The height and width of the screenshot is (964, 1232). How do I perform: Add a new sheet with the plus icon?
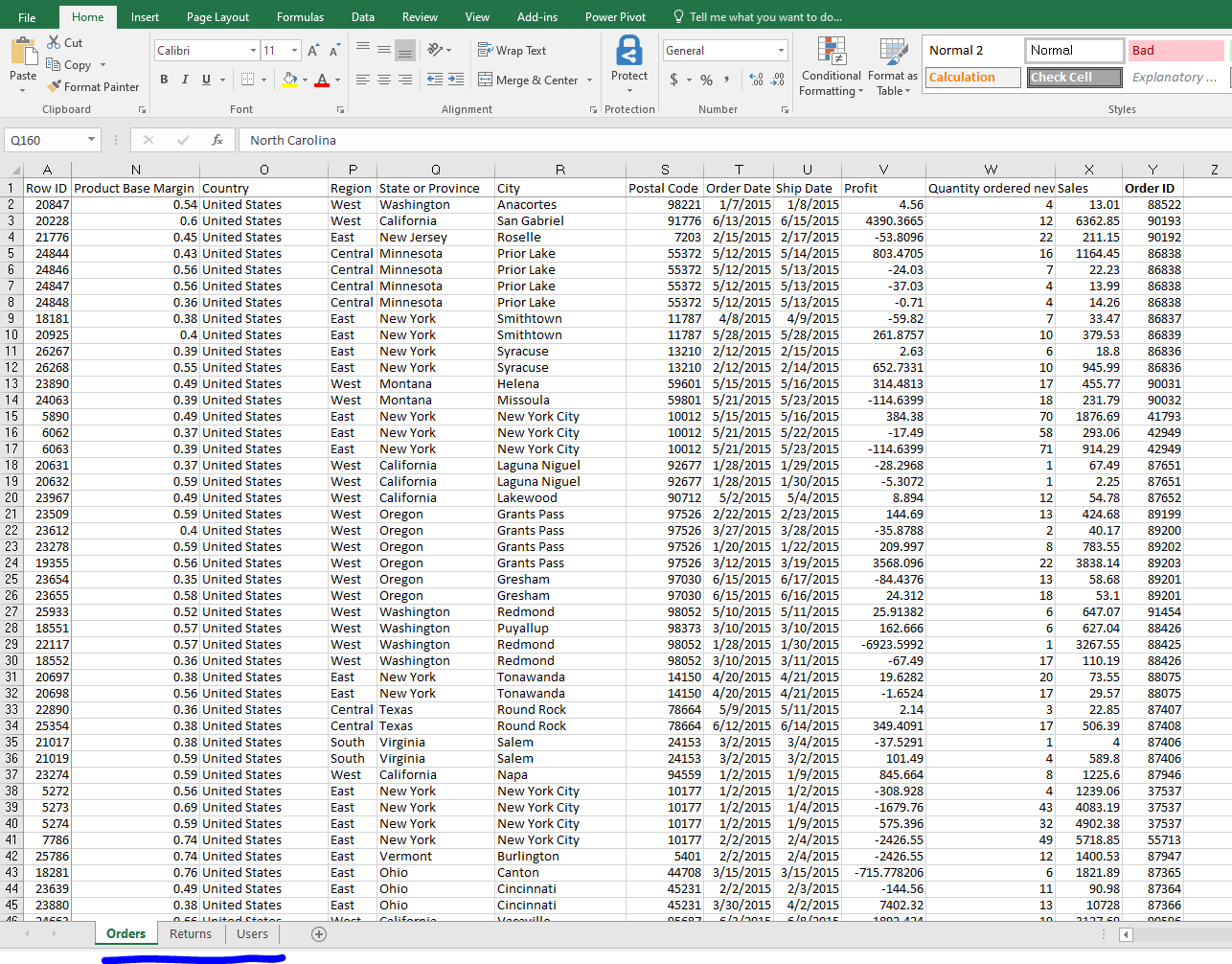pos(319,934)
